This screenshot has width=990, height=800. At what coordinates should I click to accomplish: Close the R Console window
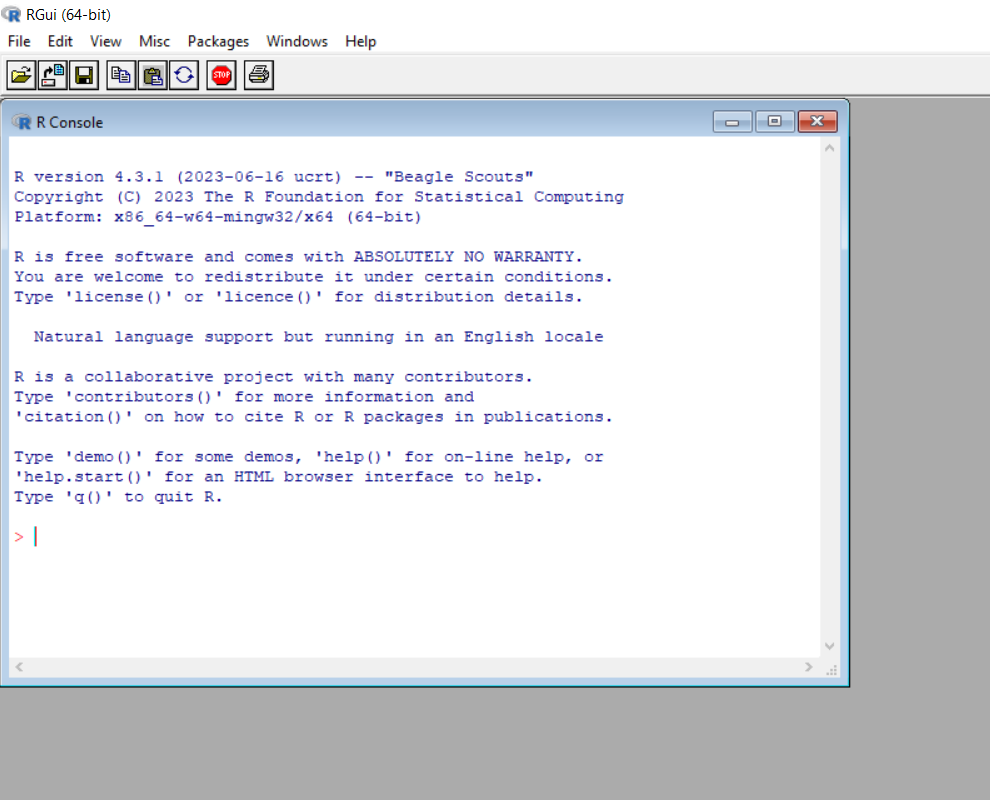click(x=818, y=121)
